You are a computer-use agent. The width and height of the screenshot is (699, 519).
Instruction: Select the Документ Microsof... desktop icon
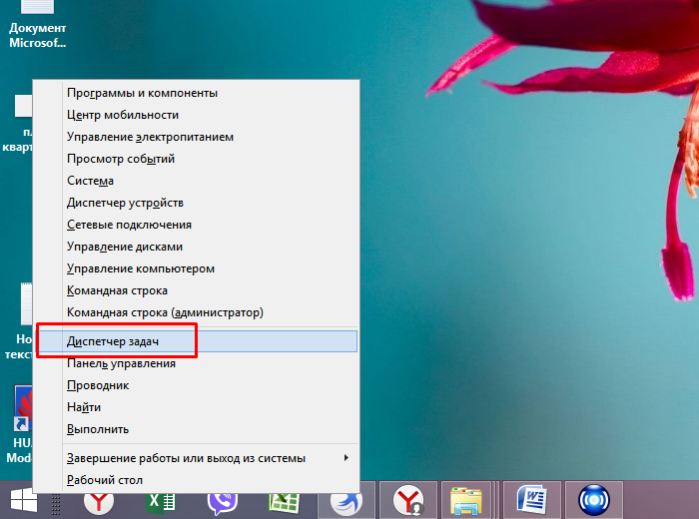coord(37,25)
